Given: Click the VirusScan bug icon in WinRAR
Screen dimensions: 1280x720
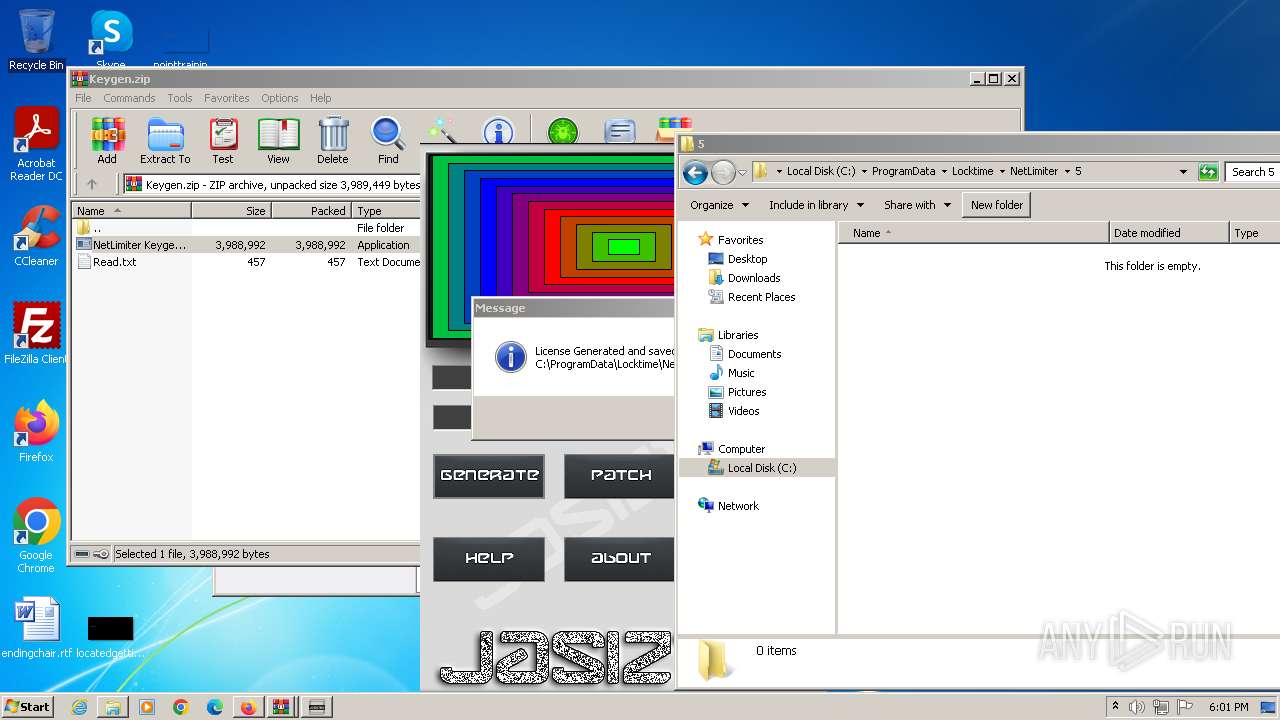Looking at the screenshot, I should pyautogui.click(x=563, y=131).
